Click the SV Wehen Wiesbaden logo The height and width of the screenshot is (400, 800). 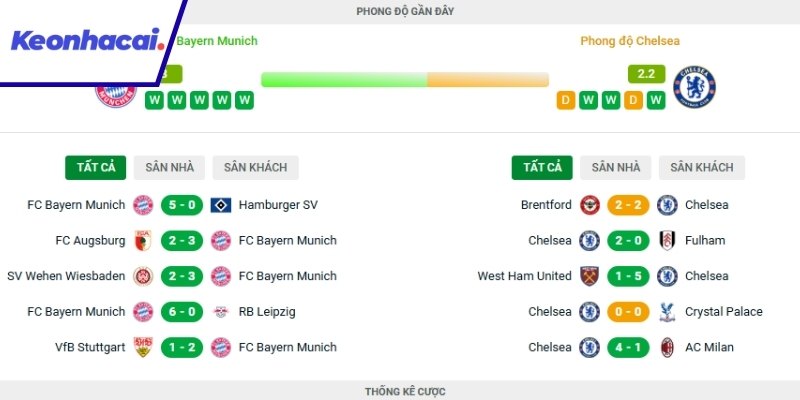[x=143, y=276]
